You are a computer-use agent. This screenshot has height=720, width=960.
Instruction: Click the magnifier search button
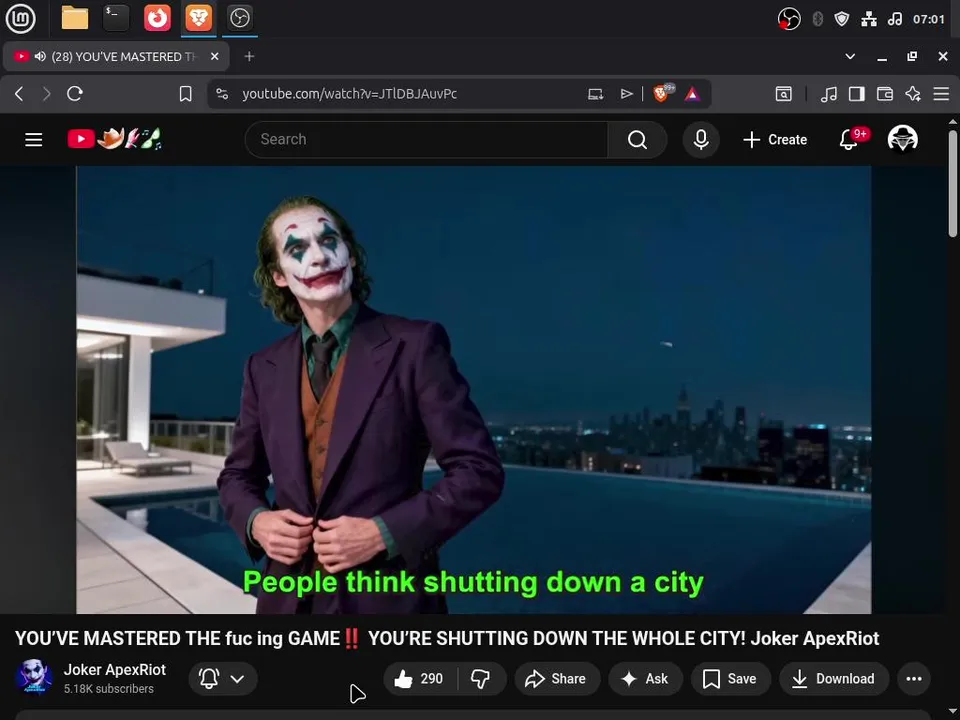(637, 140)
